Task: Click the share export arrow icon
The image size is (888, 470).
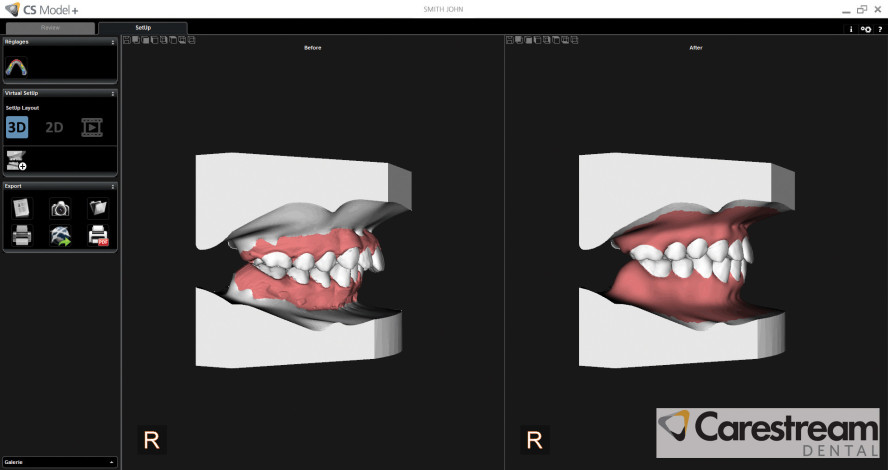Action: pyautogui.click(x=60, y=236)
